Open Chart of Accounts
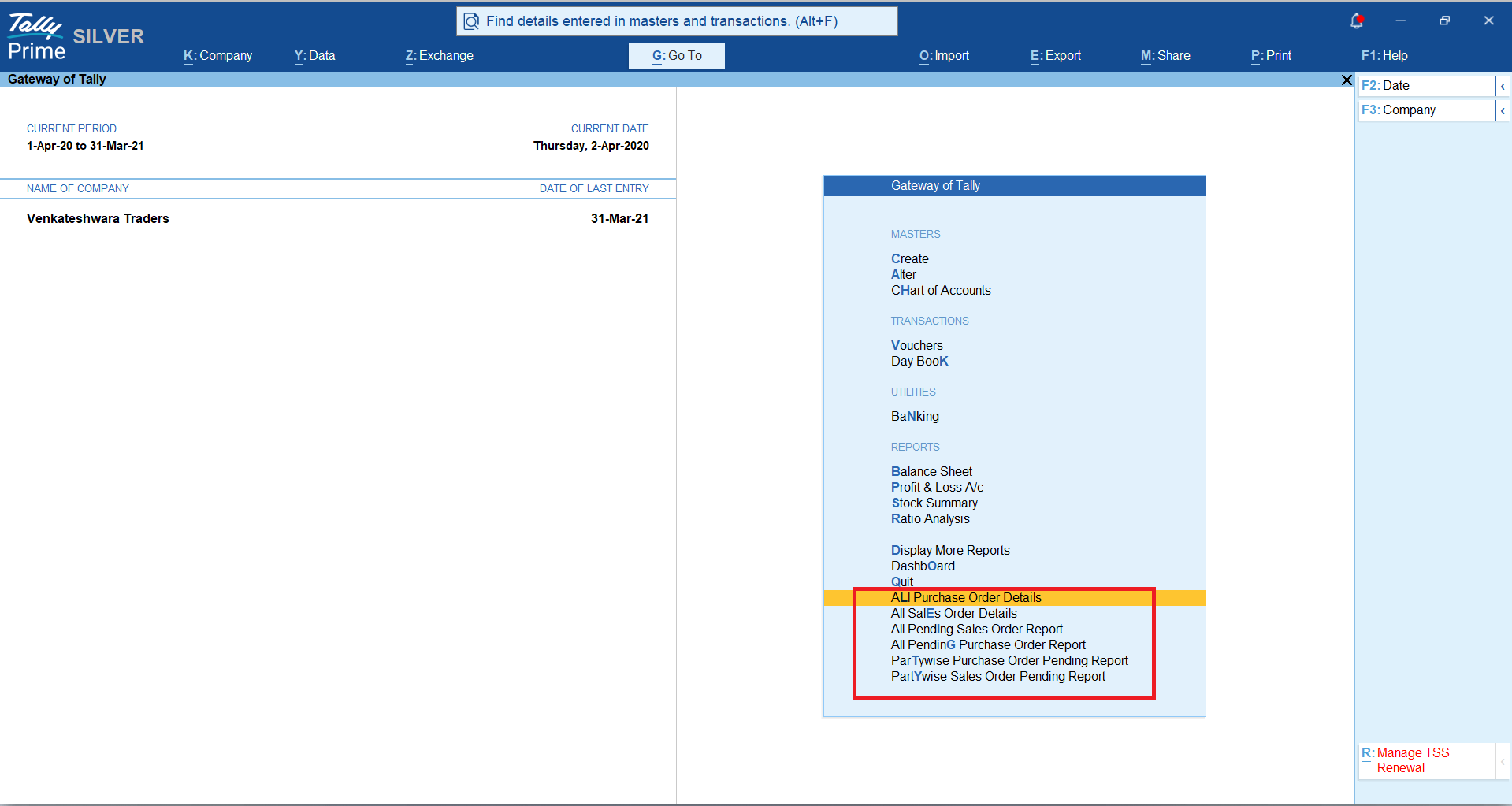The height and width of the screenshot is (806, 1512). [x=941, y=291]
